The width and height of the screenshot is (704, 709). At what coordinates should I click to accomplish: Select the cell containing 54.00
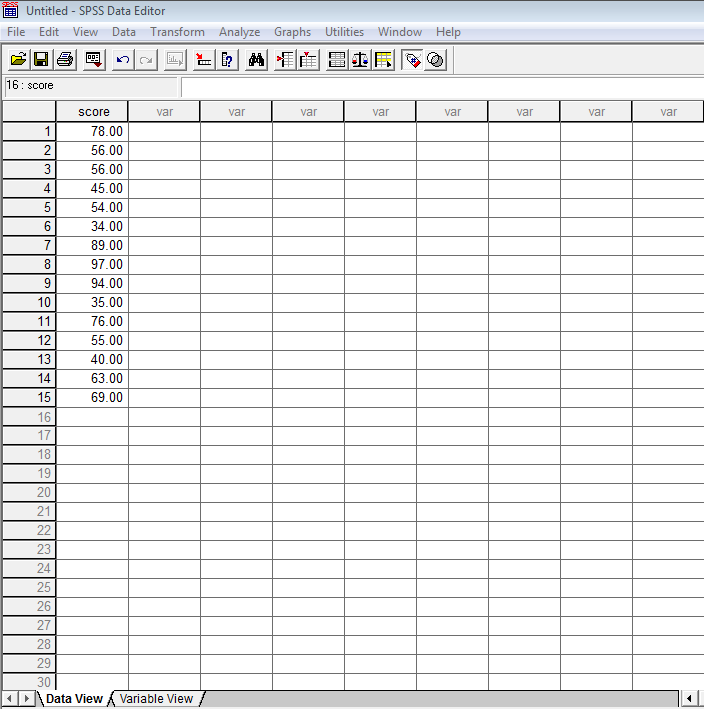coord(92,208)
